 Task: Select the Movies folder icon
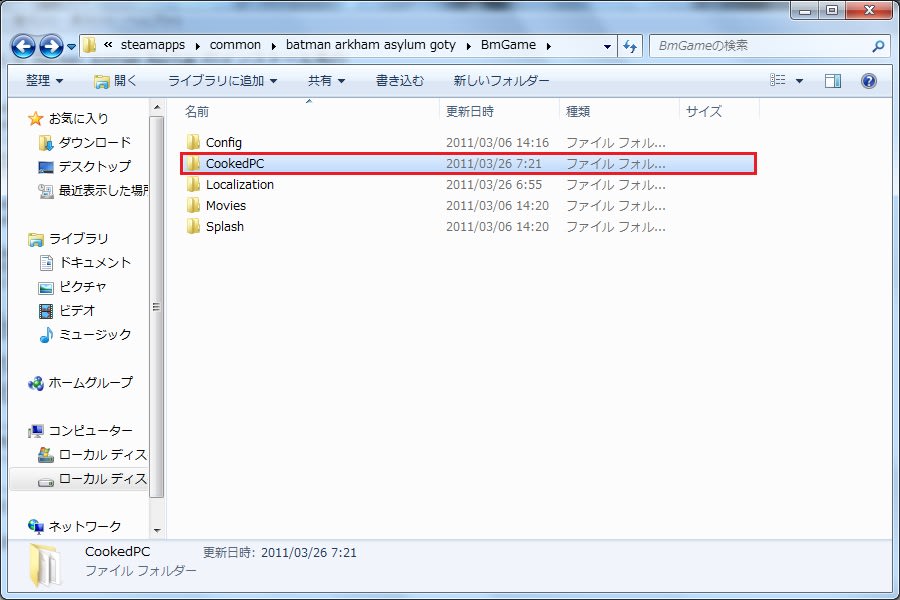pos(193,206)
